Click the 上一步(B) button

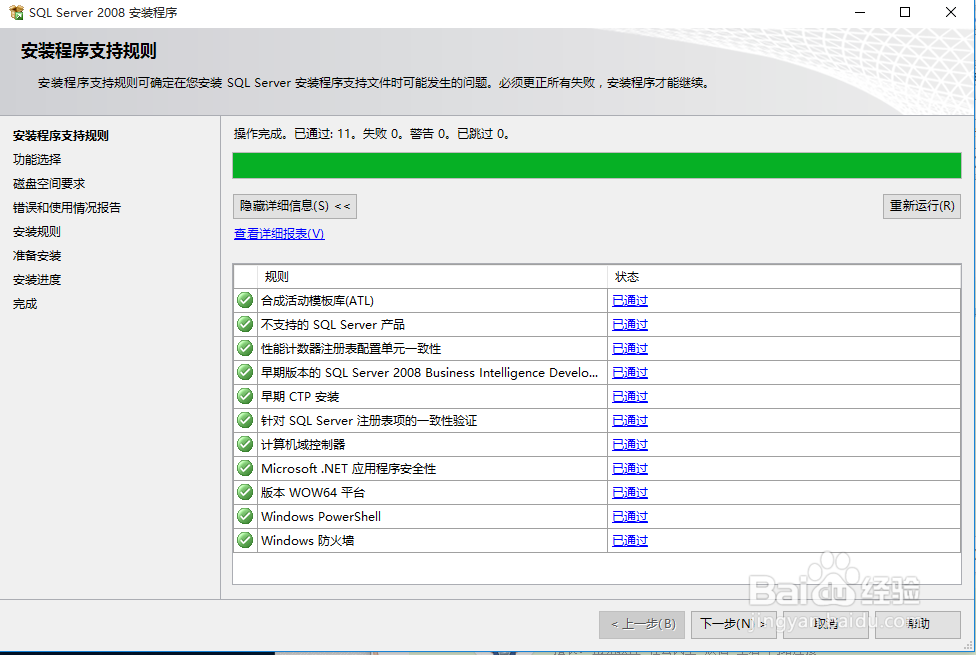pyautogui.click(x=642, y=624)
